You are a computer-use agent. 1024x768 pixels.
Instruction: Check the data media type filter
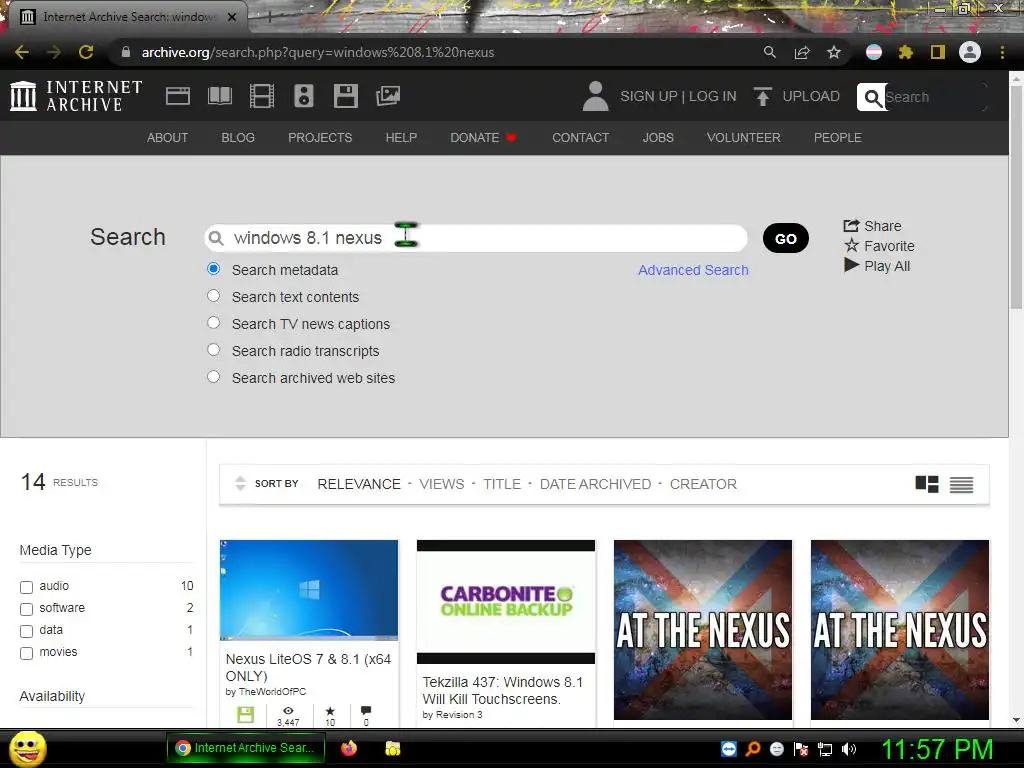coord(27,632)
